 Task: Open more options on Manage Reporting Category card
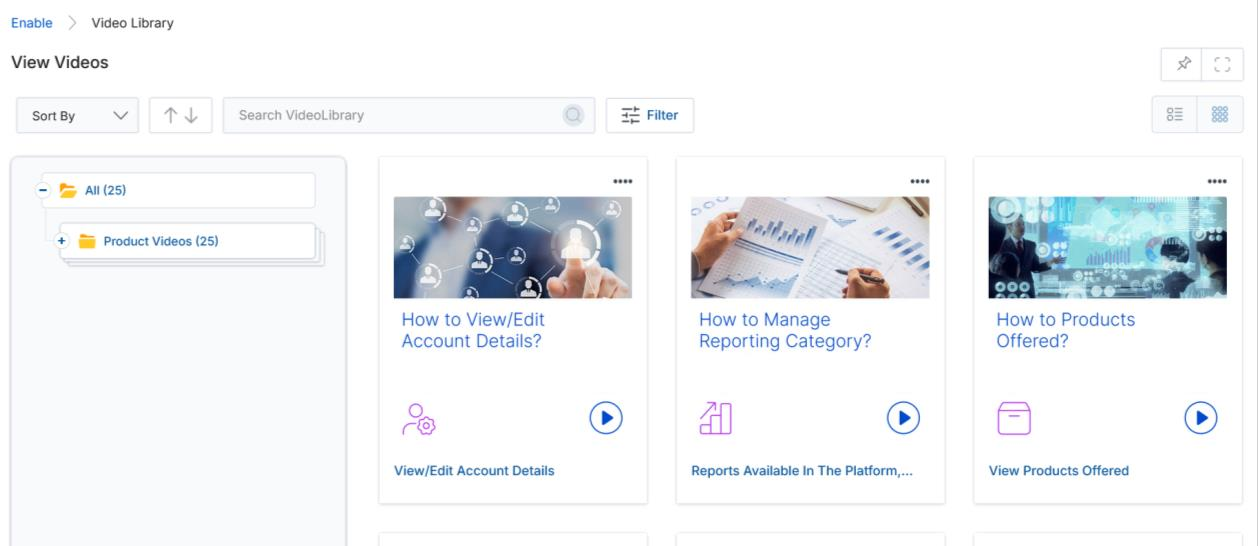(x=919, y=181)
